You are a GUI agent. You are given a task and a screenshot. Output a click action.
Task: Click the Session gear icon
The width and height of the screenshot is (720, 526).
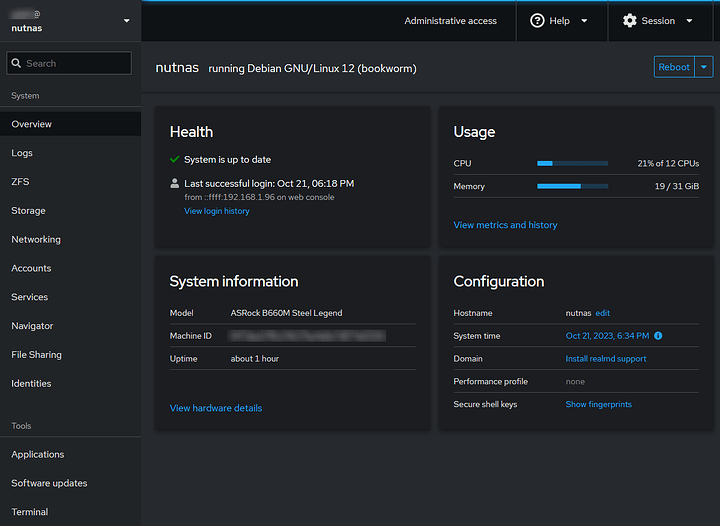pyautogui.click(x=629, y=21)
